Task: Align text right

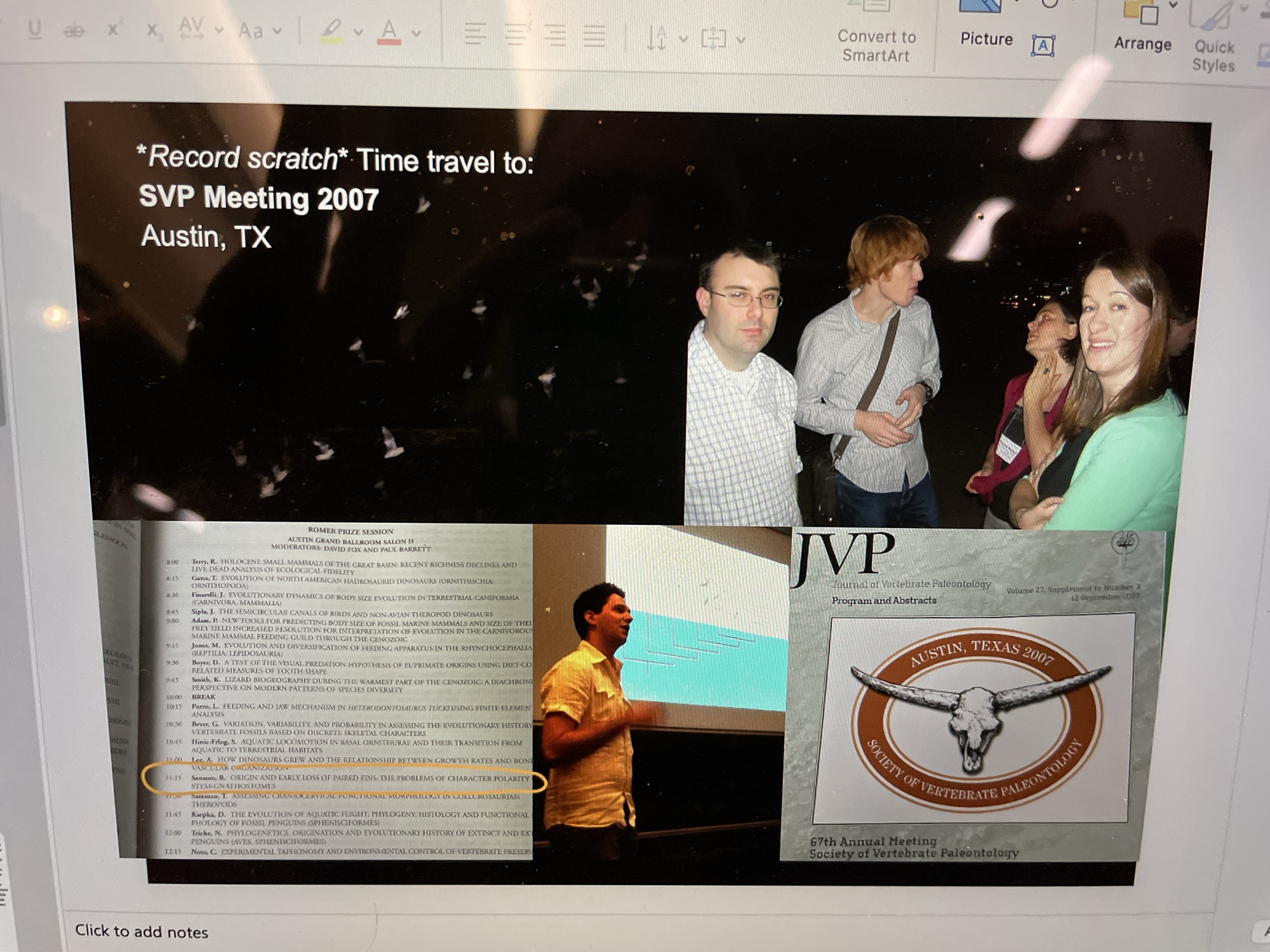Action: (555, 36)
